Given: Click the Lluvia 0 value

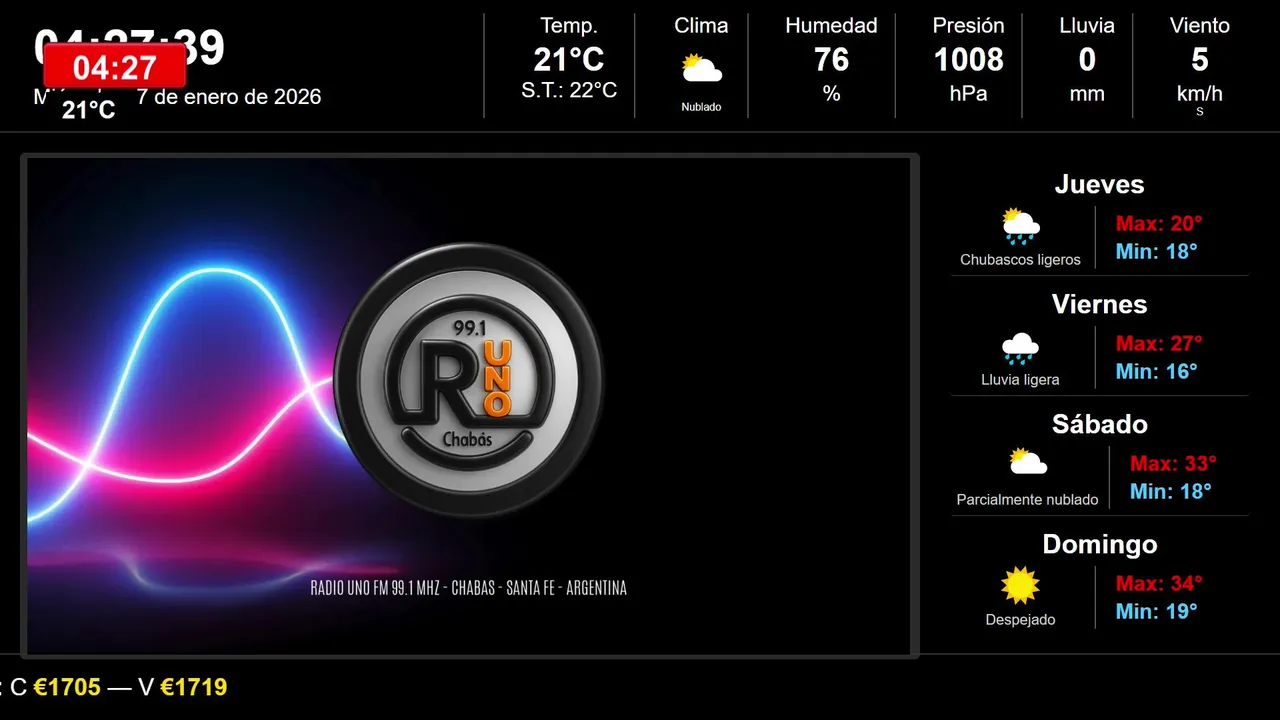Looking at the screenshot, I should (1087, 60).
